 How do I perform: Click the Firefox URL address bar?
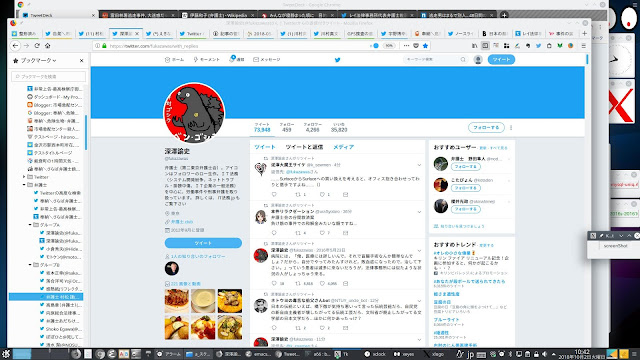pos(237,46)
